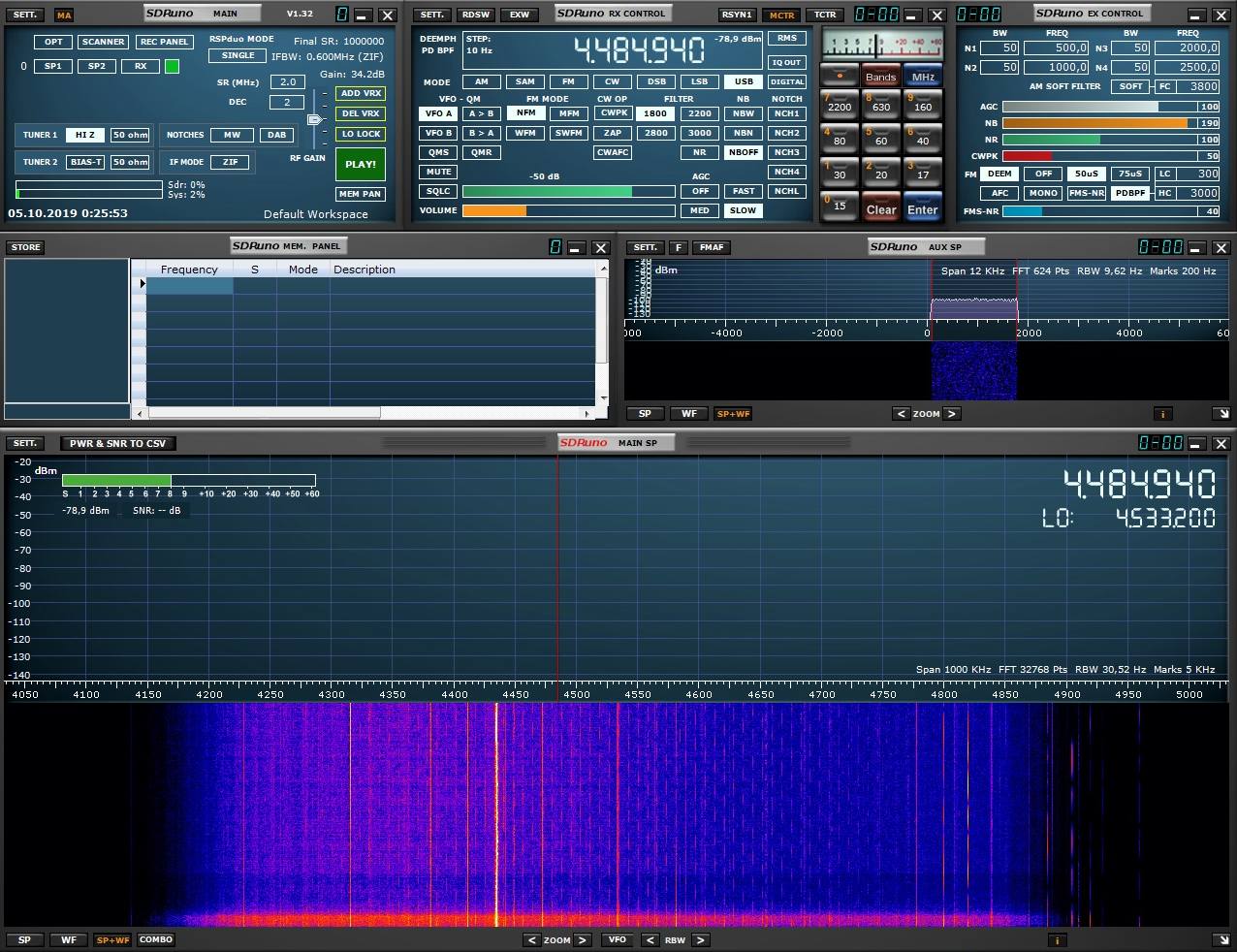Image resolution: width=1237 pixels, height=952 pixels.
Task: Toggle the AFC button in EX Control
Action: click(x=999, y=193)
